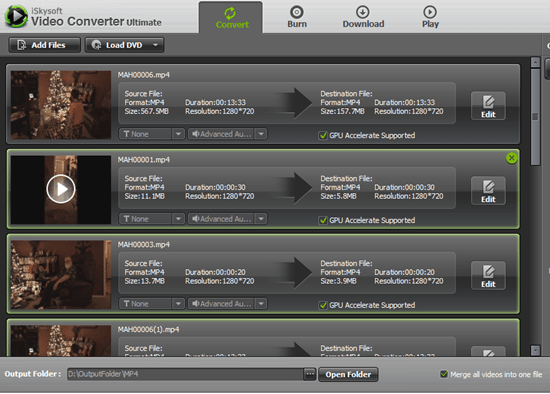The height and width of the screenshot is (394, 550).
Task: Click source size 567.5MB text
Action: (147, 112)
